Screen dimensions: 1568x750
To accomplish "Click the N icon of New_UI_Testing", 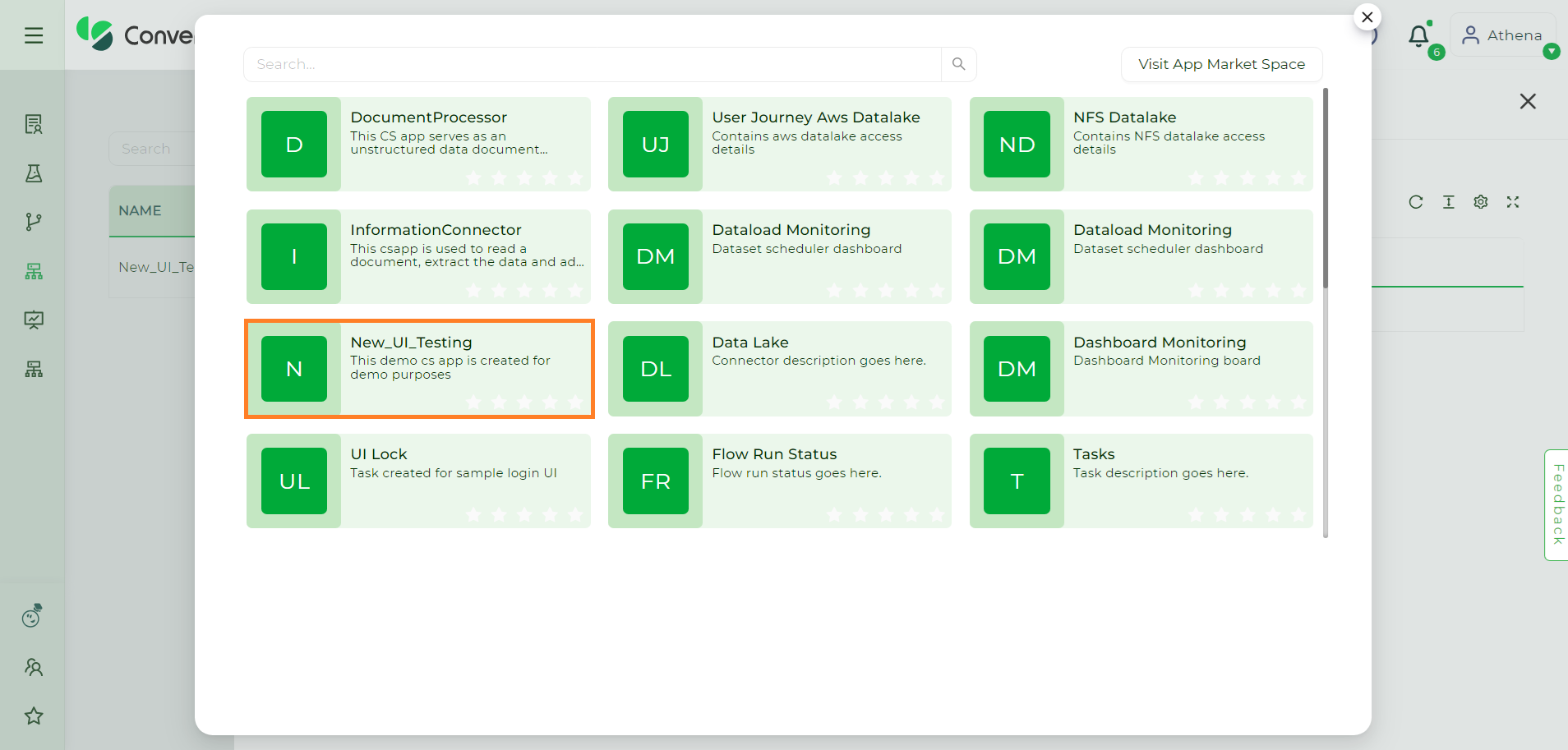I will tap(294, 369).
